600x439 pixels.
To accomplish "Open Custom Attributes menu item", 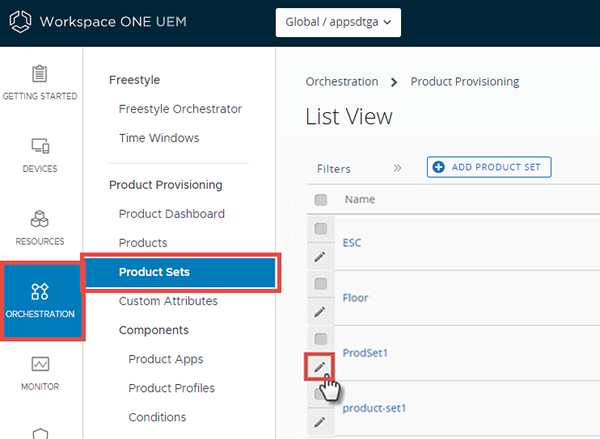I will tap(168, 301).
